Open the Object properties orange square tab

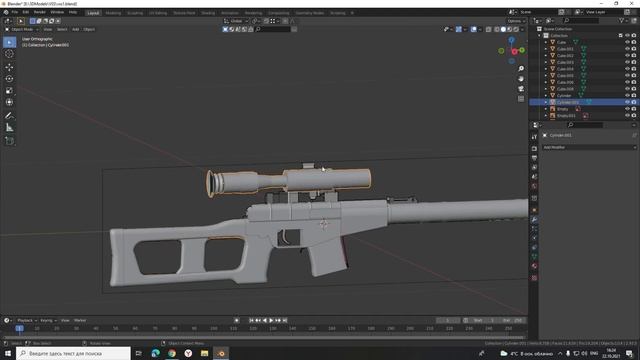coord(534,210)
